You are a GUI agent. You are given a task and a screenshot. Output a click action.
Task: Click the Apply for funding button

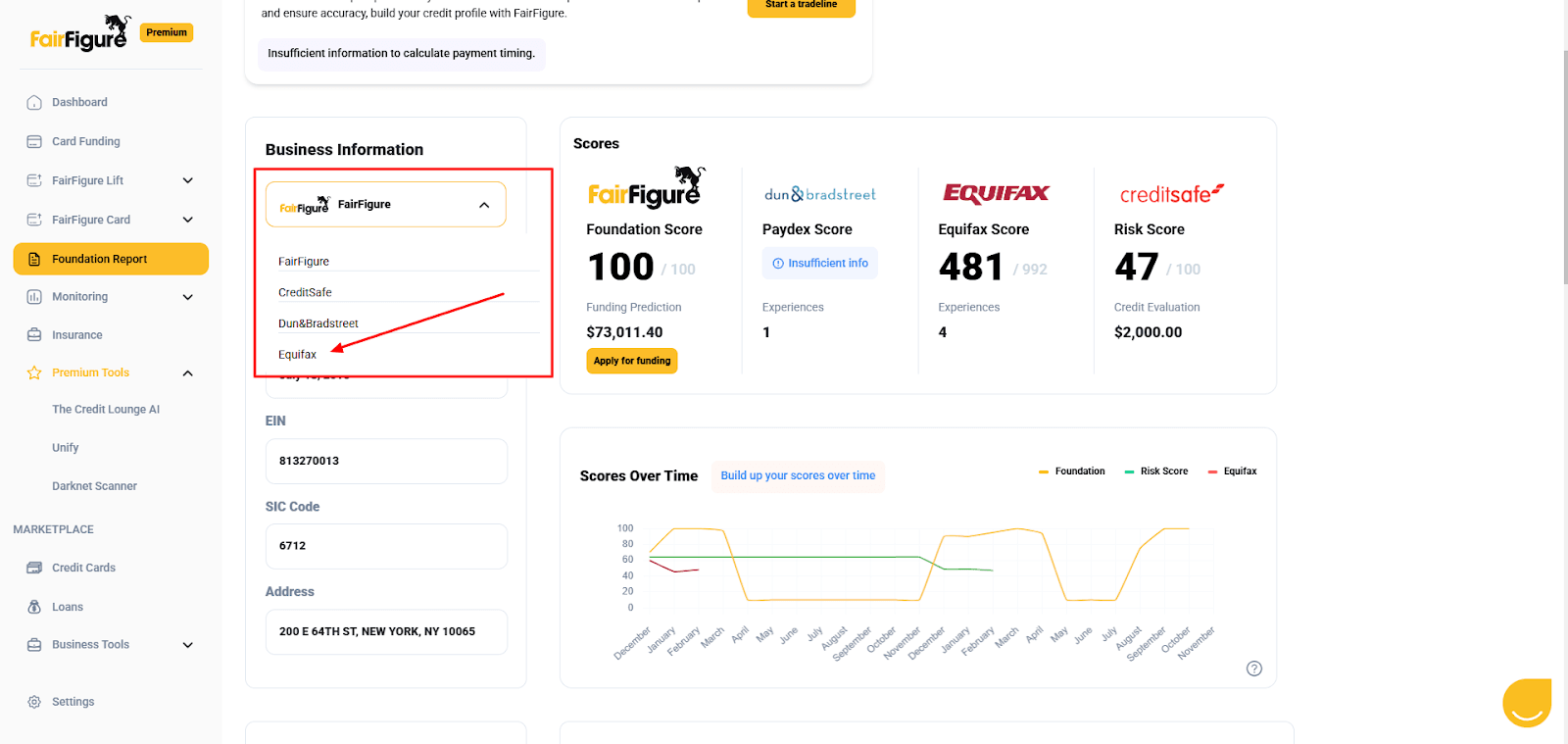pyautogui.click(x=632, y=361)
